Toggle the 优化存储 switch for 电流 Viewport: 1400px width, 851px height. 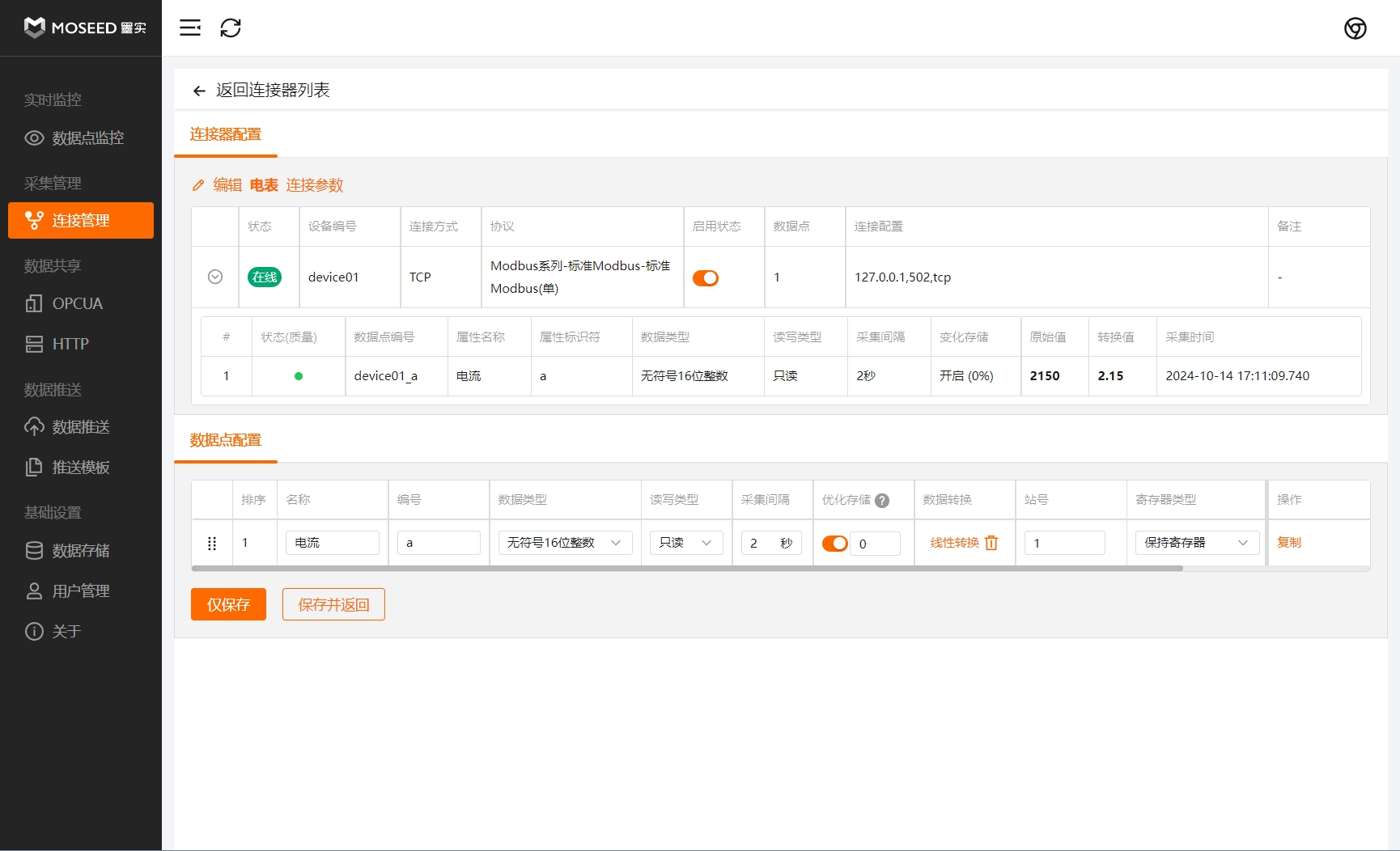point(834,544)
